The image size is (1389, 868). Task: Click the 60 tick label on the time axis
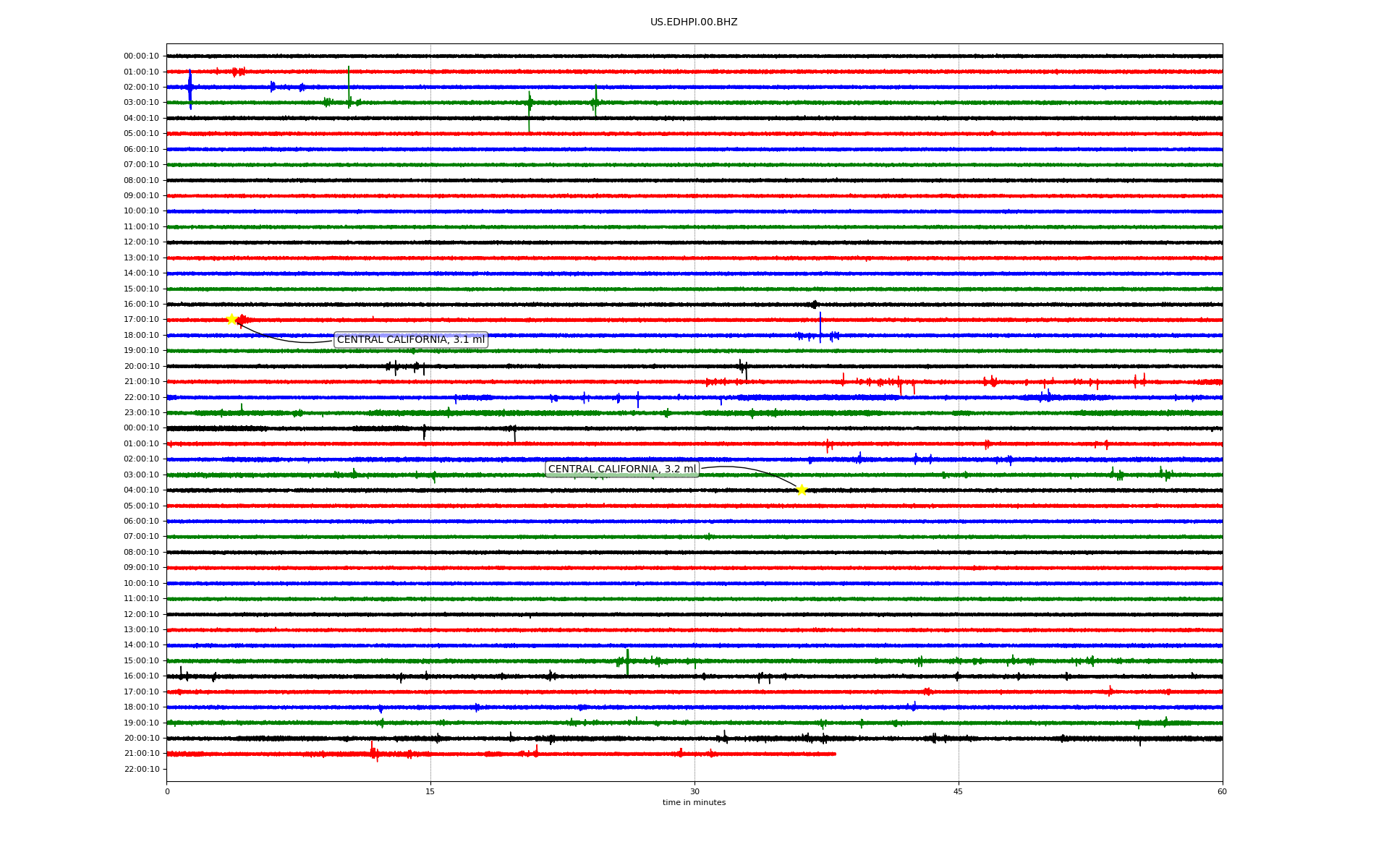(x=1222, y=791)
